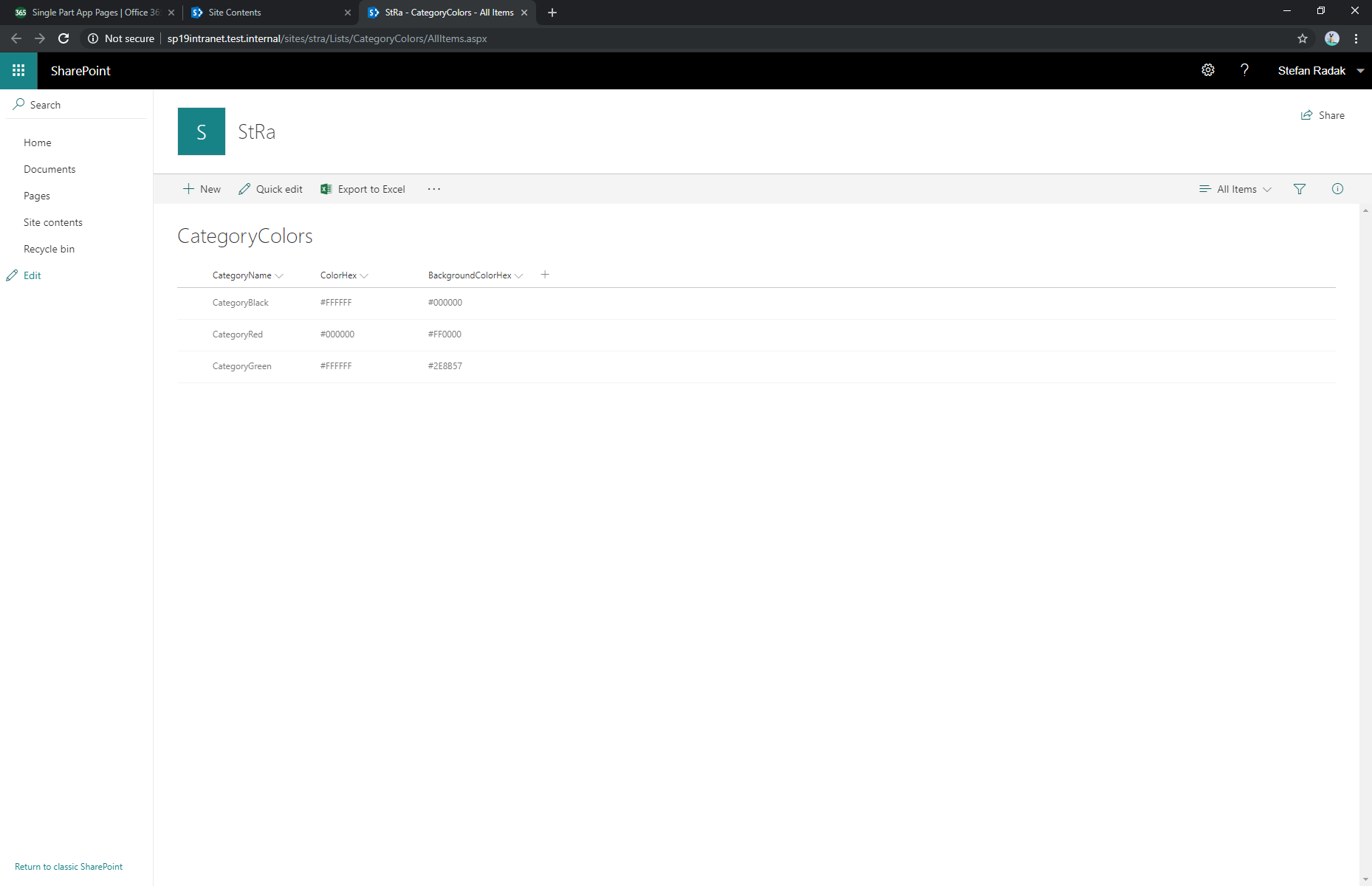1372x886 pixels.
Task: Click Return to classic SharePoint link
Action: click(x=69, y=867)
